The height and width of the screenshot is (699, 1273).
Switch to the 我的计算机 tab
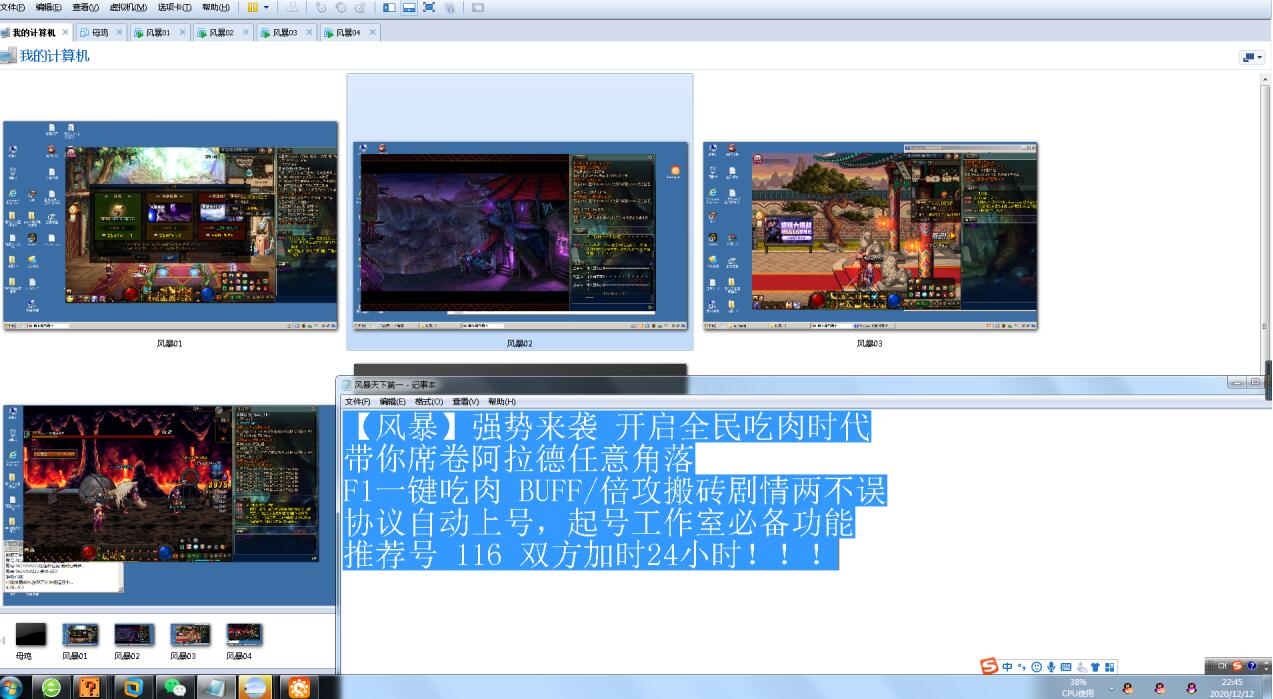pos(34,32)
